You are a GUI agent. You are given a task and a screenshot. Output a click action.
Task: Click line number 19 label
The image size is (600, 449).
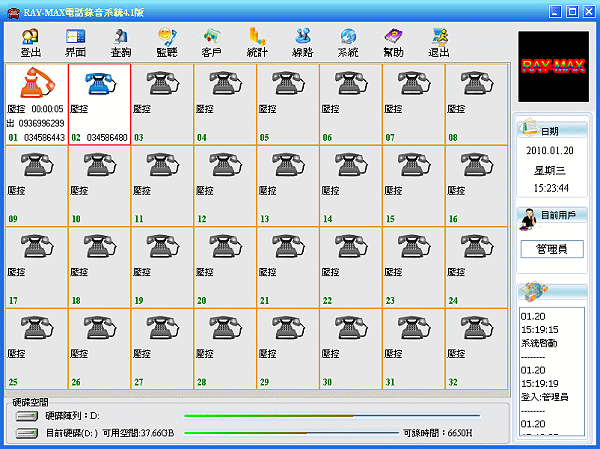pos(139,301)
